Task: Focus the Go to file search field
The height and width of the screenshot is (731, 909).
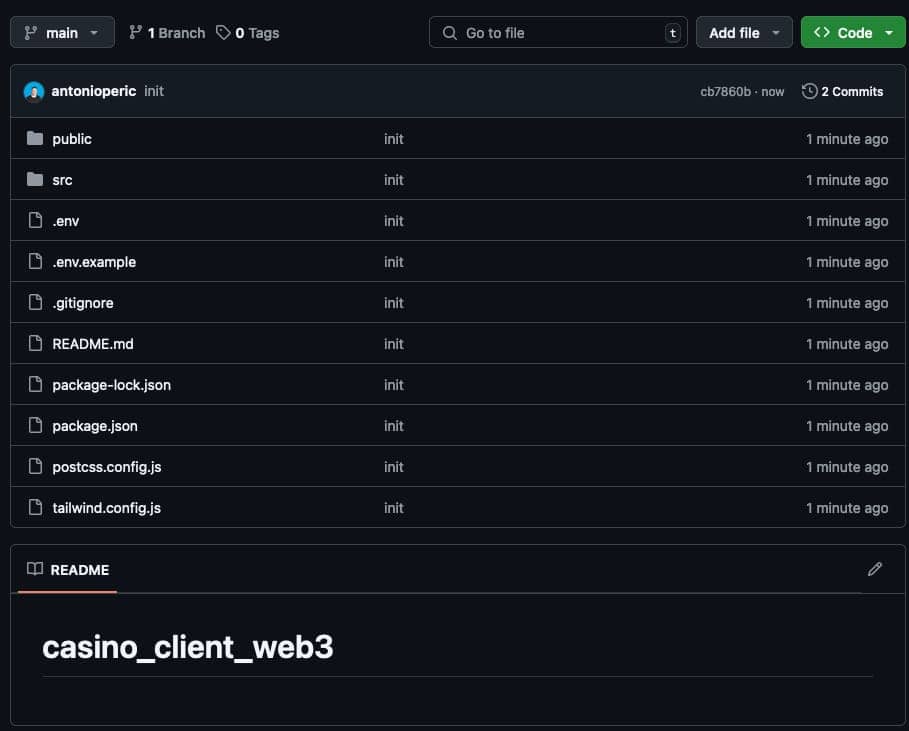Action: point(558,32)
